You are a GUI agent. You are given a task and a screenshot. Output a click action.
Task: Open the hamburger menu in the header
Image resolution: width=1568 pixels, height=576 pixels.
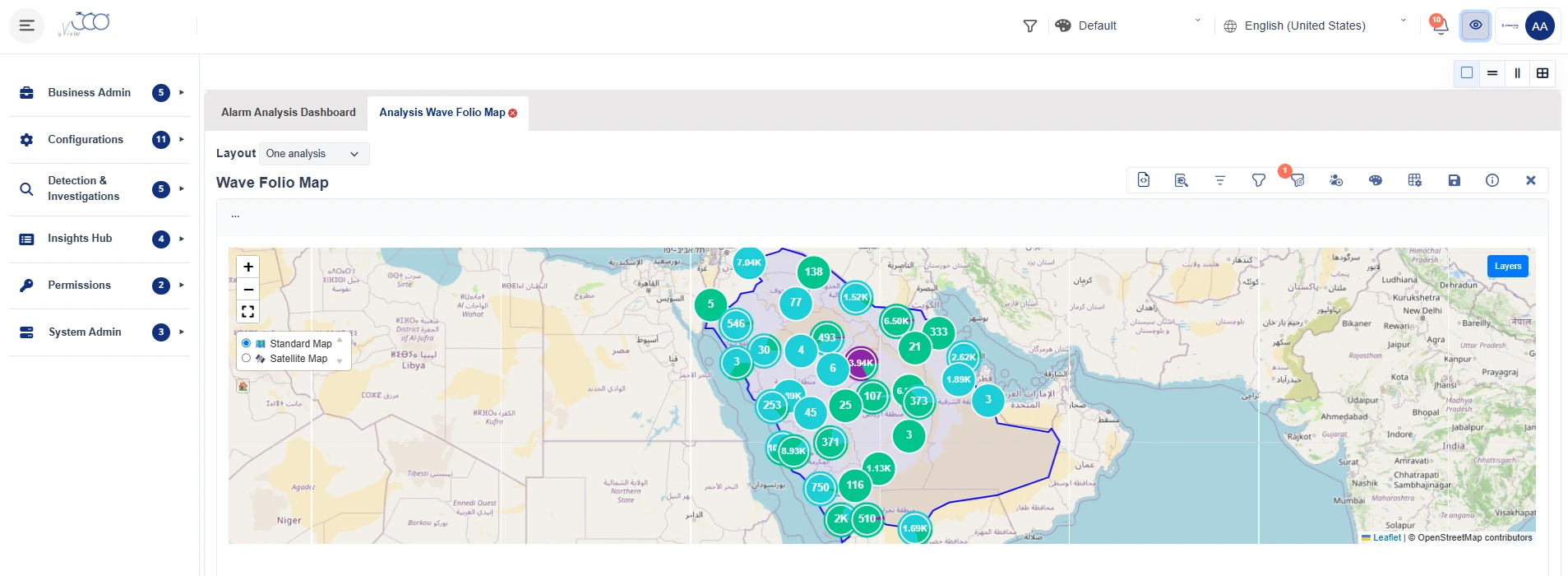(x=26, y=26)
